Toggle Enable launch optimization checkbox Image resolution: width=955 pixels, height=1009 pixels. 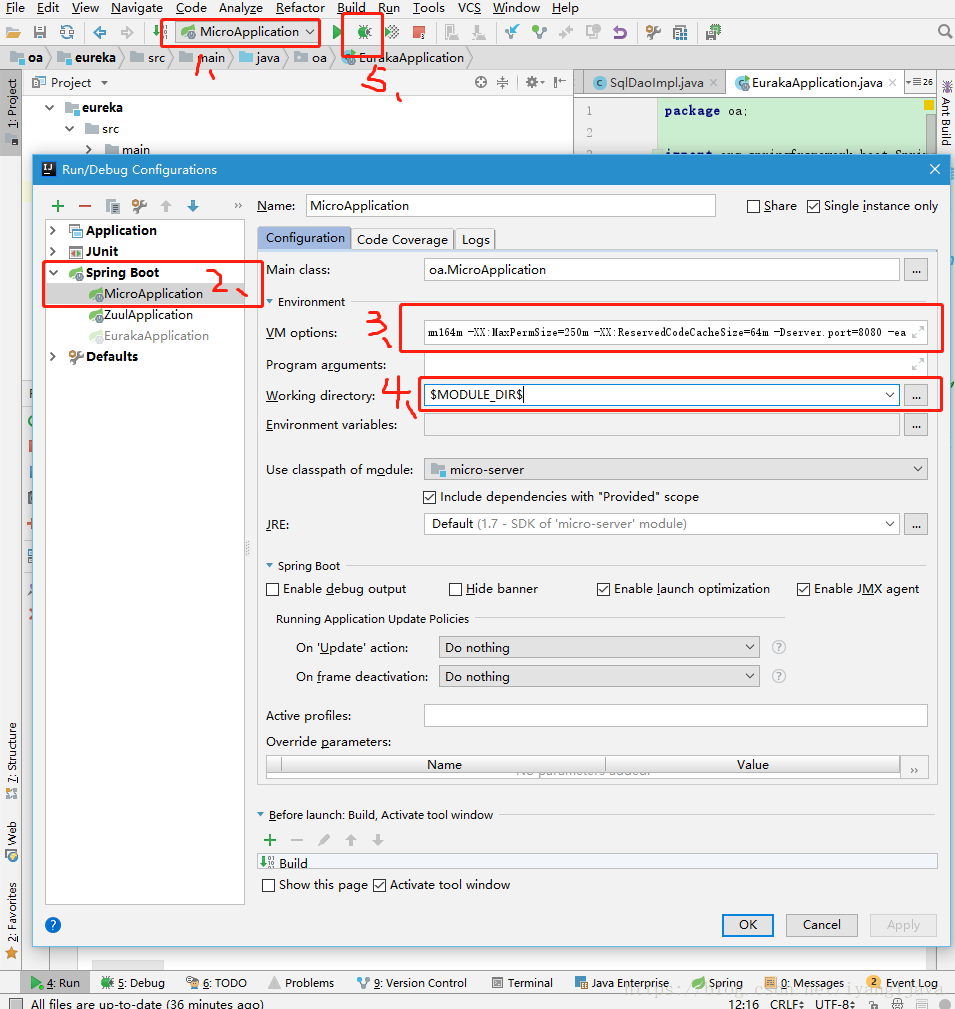pyautogui.click(x=603, y=589)
